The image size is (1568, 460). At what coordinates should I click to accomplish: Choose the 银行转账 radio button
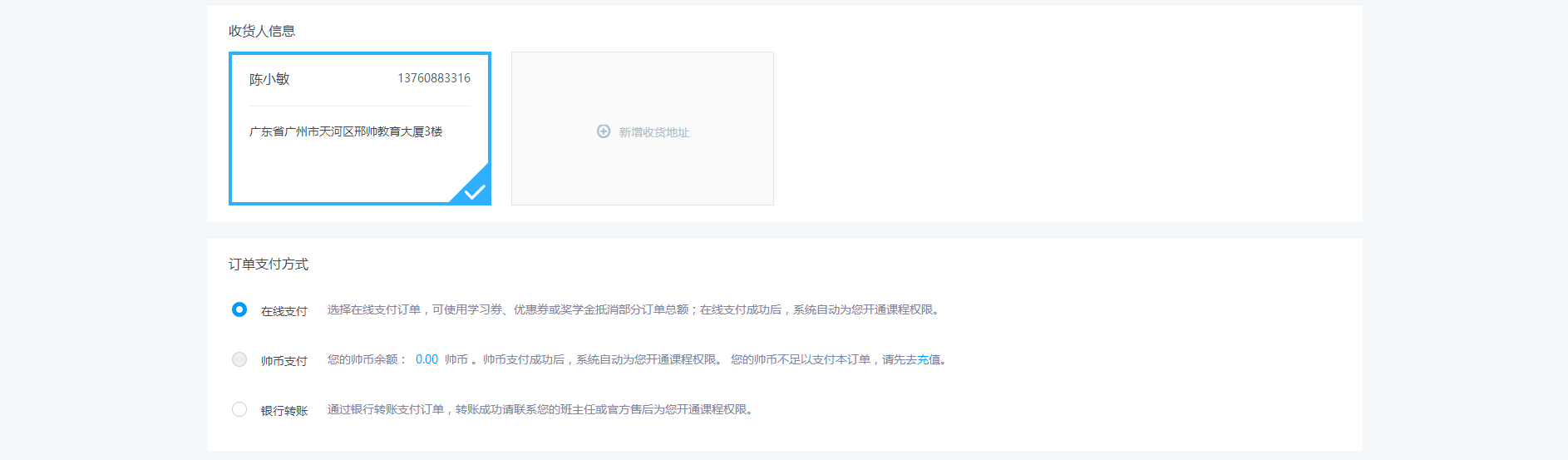click(x=239, y=409)
